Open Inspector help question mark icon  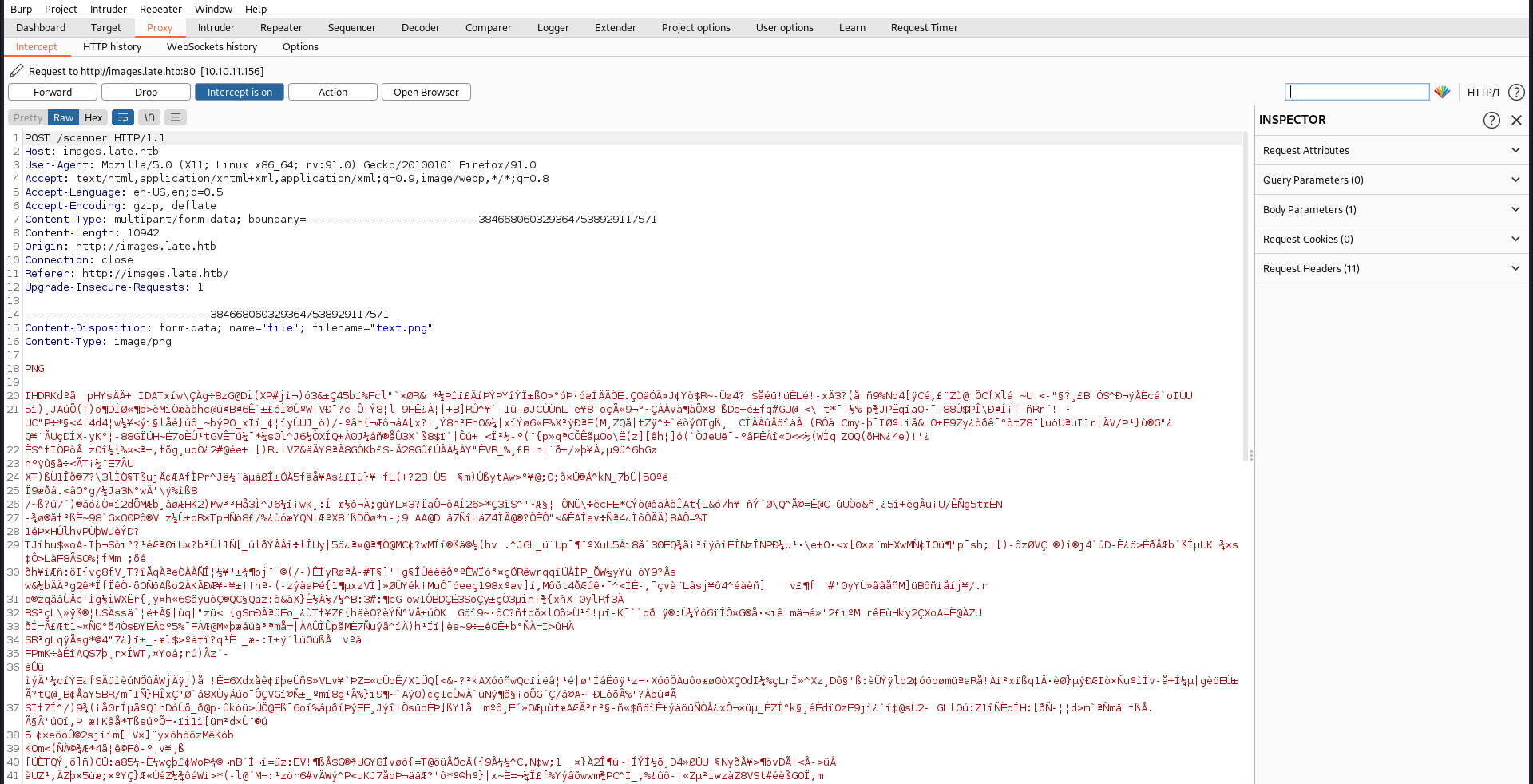pos(1491,120)
